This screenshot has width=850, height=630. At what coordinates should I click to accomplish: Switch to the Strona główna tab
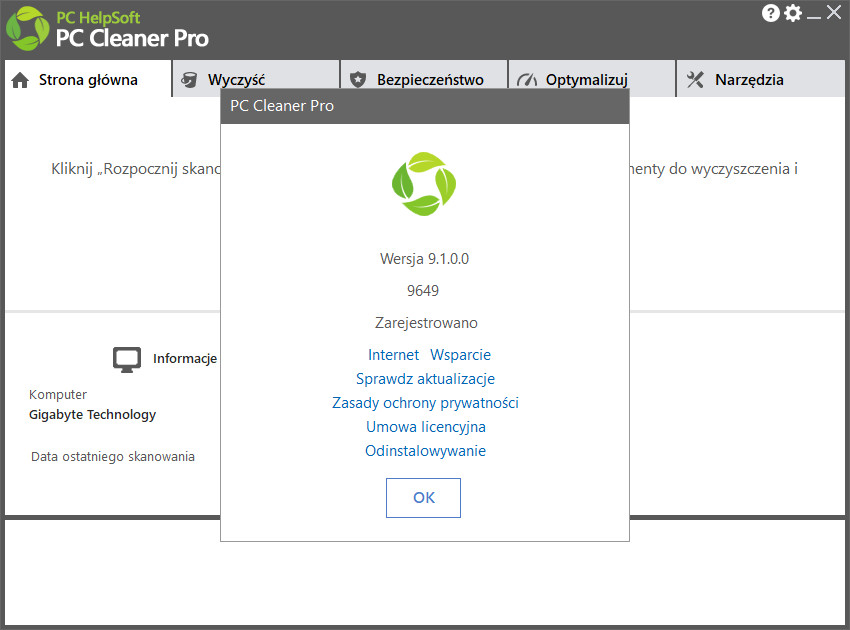(x=88, y=79)
